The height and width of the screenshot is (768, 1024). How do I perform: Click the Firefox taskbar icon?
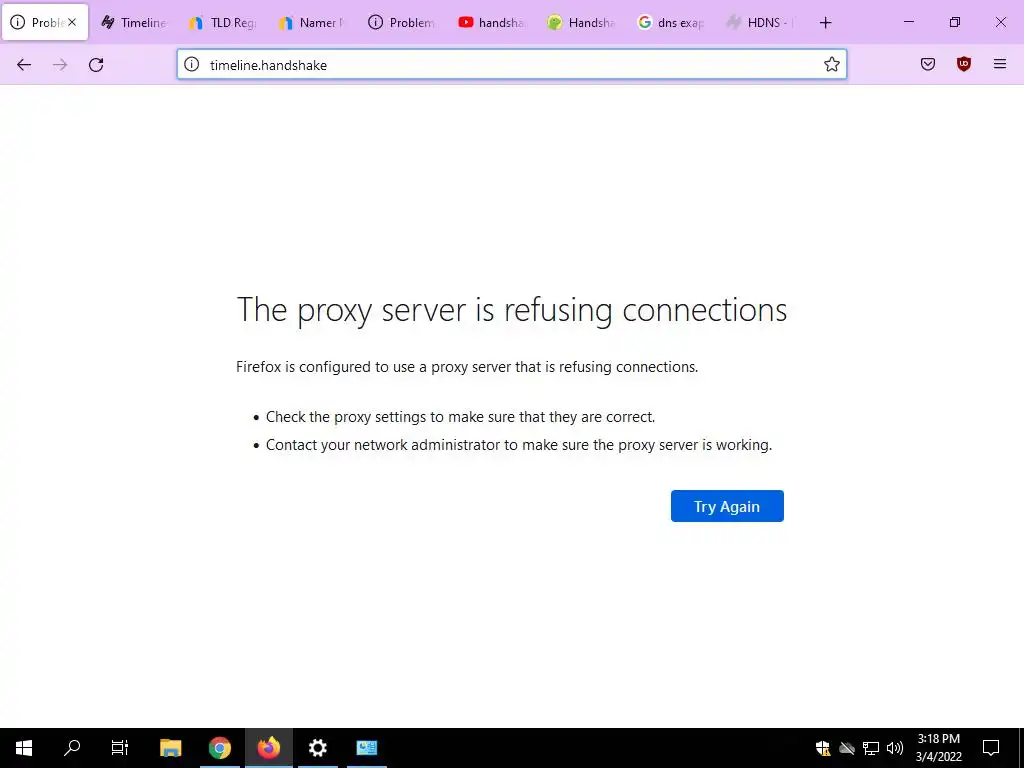[268, 748]
